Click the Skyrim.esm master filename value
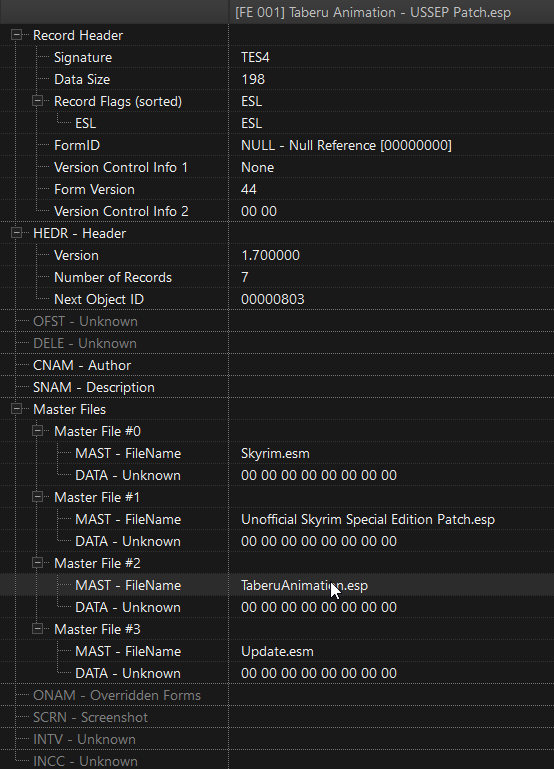Image resolution: width=554 pixels, height=769 pixels. pyautogui.click(x=275, y=453)
